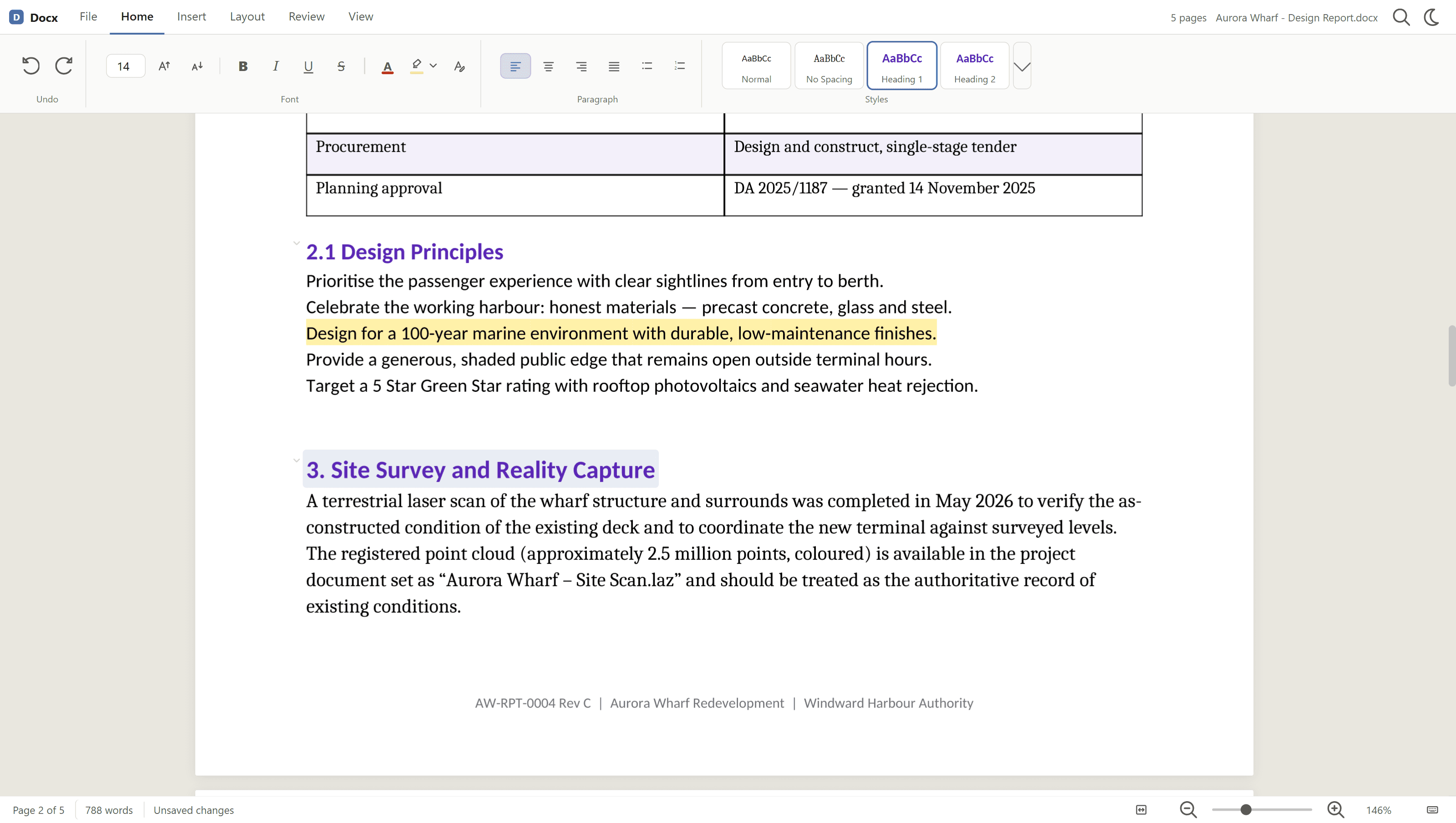This screenshot has height=823, width=1456.
Task: Click the vertical scrollbar thumb
Action: point(1451,356)
